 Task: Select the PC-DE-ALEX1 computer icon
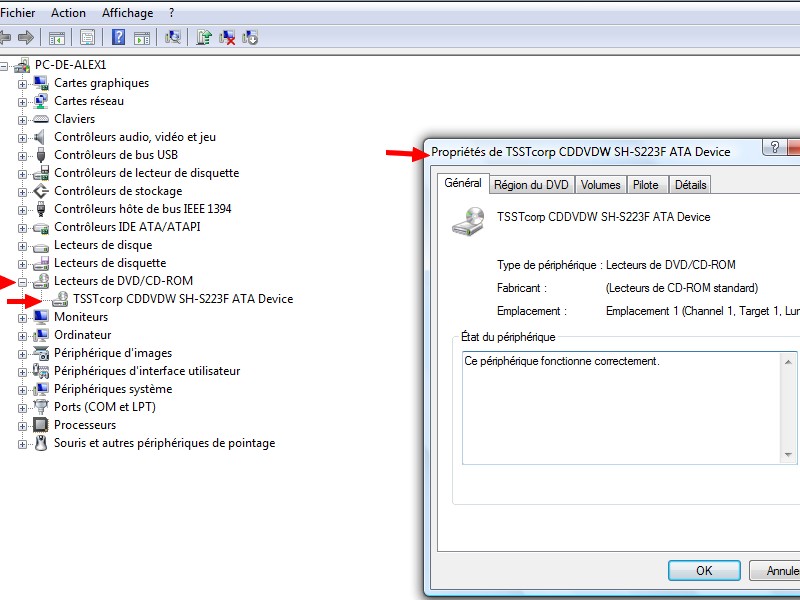point(22,65)
